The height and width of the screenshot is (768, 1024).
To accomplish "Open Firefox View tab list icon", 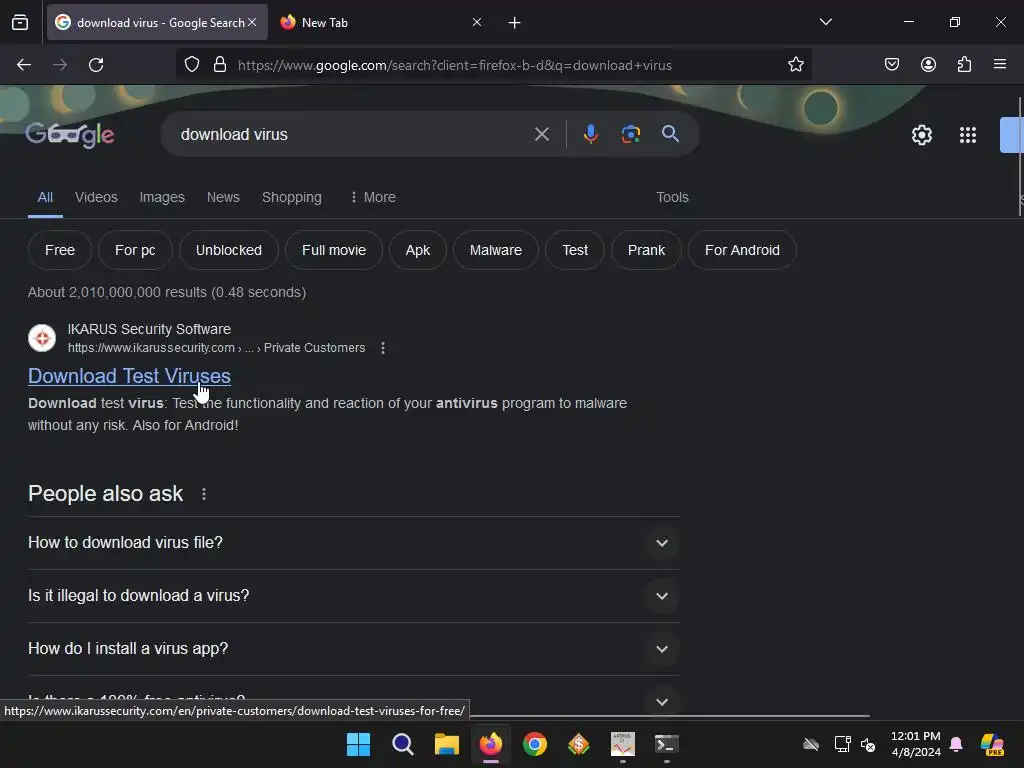I will [x=20, y=22].
